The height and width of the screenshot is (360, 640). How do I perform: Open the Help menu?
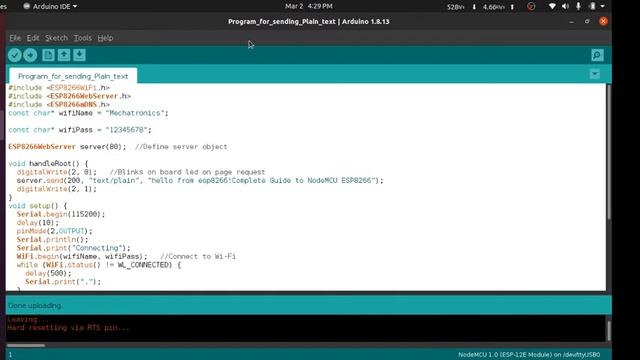pos(105,38)
